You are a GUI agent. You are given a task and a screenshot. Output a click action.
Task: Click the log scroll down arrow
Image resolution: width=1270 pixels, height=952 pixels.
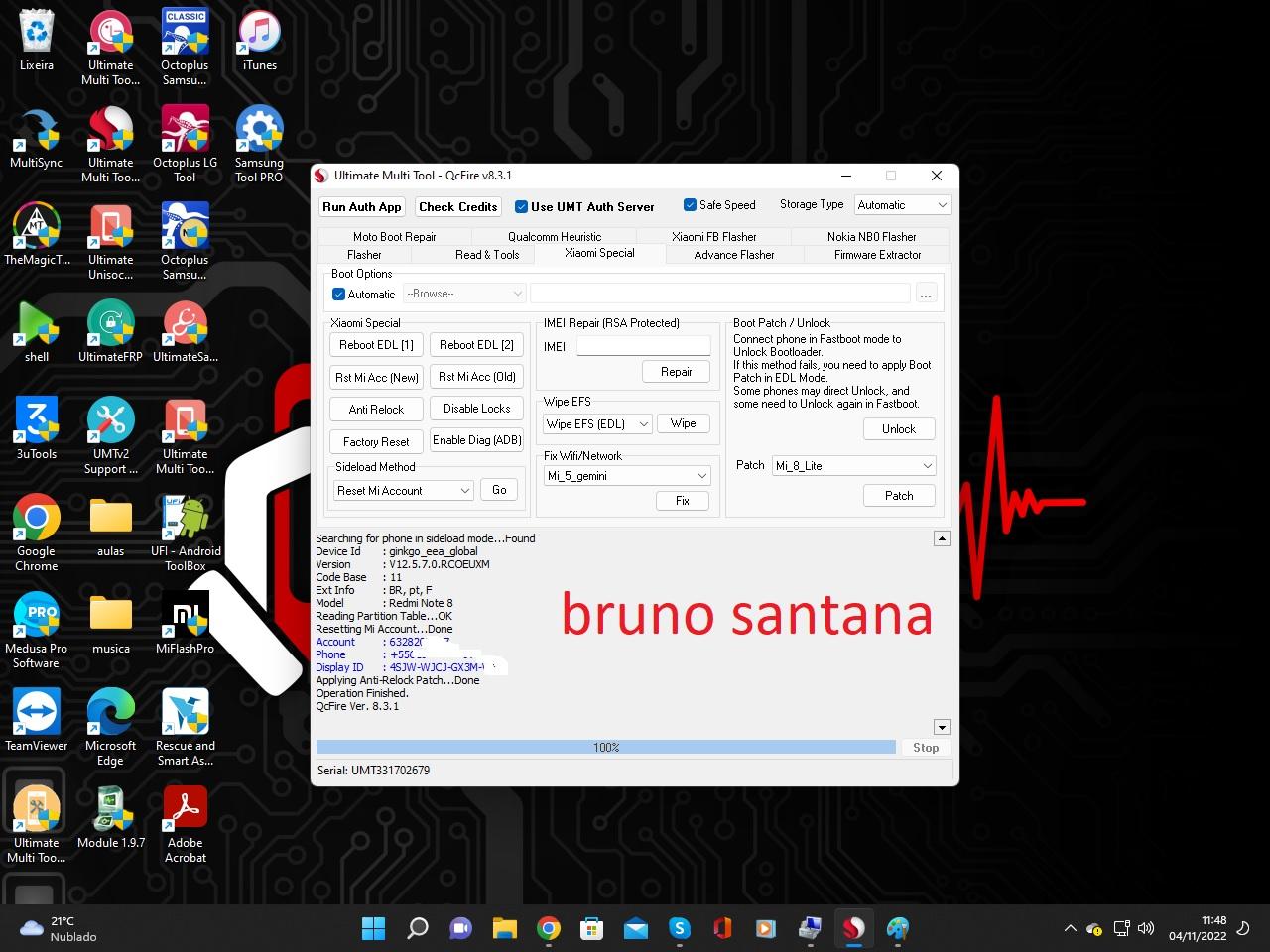942,727
